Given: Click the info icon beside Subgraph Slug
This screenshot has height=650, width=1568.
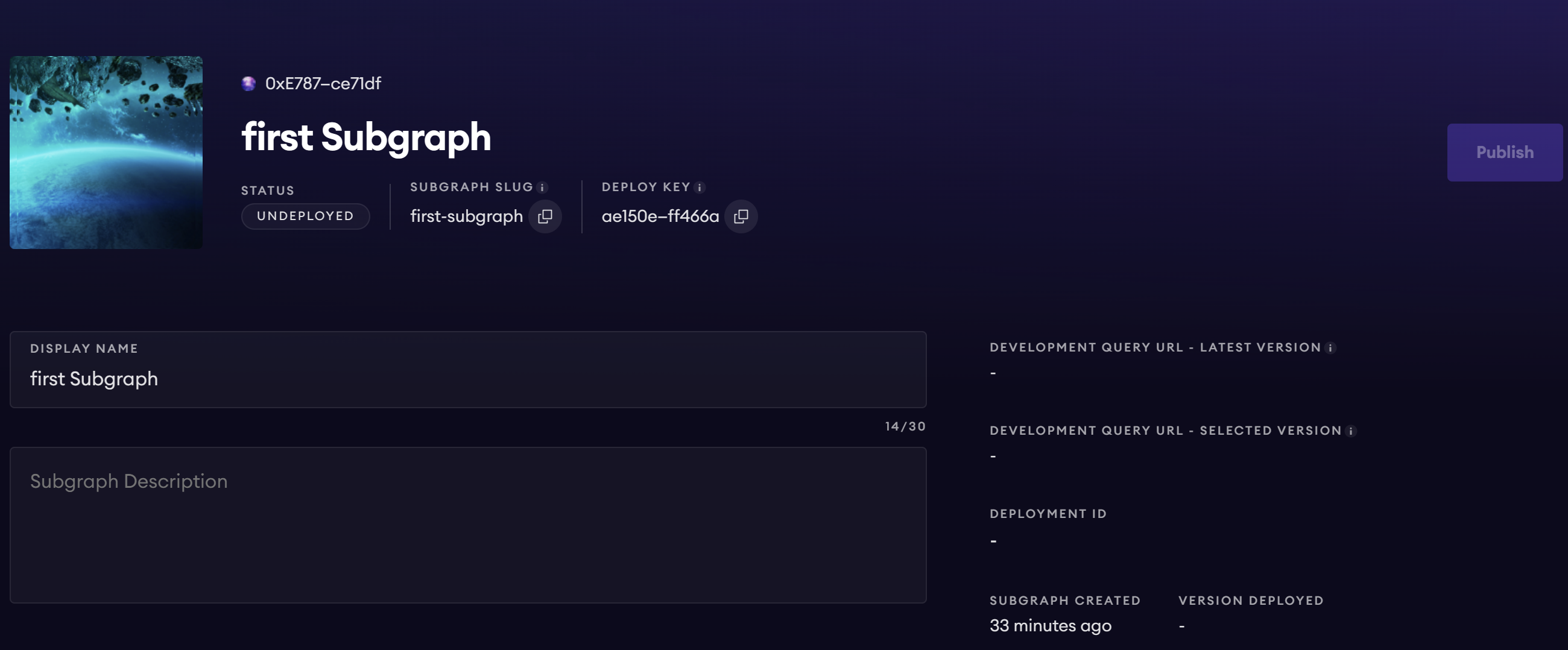Looking at the screenshot, I should click(542, 188).
